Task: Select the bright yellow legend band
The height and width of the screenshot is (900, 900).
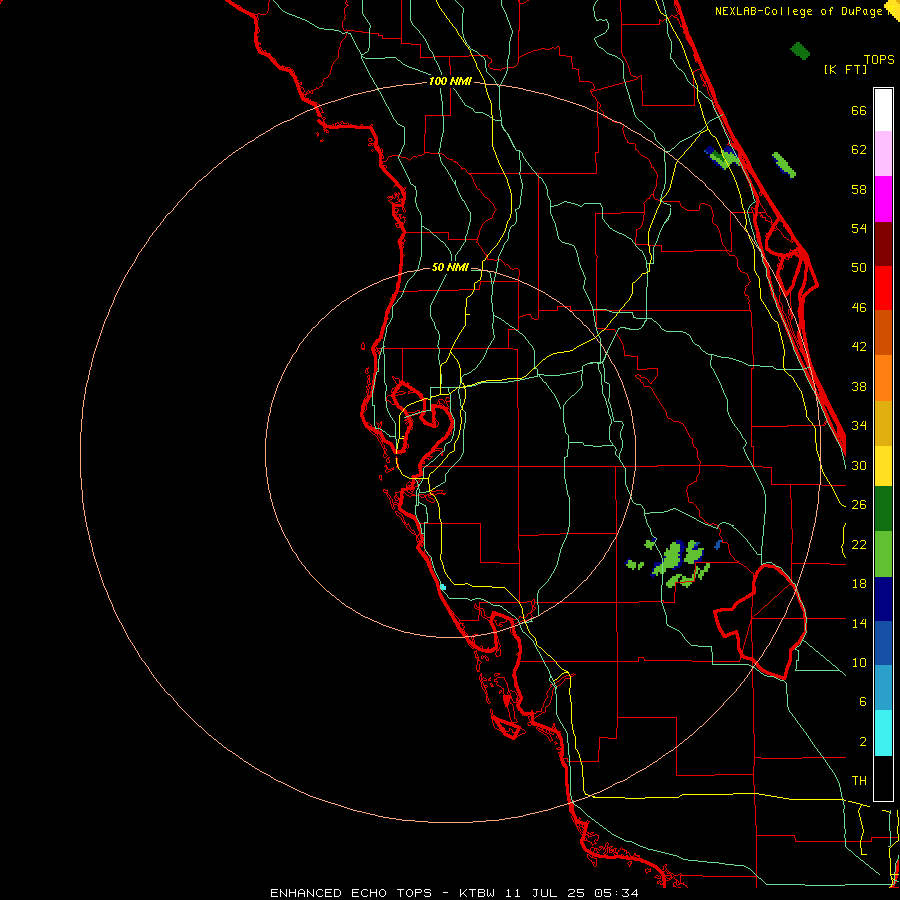Action: click(x=883, y=465)
